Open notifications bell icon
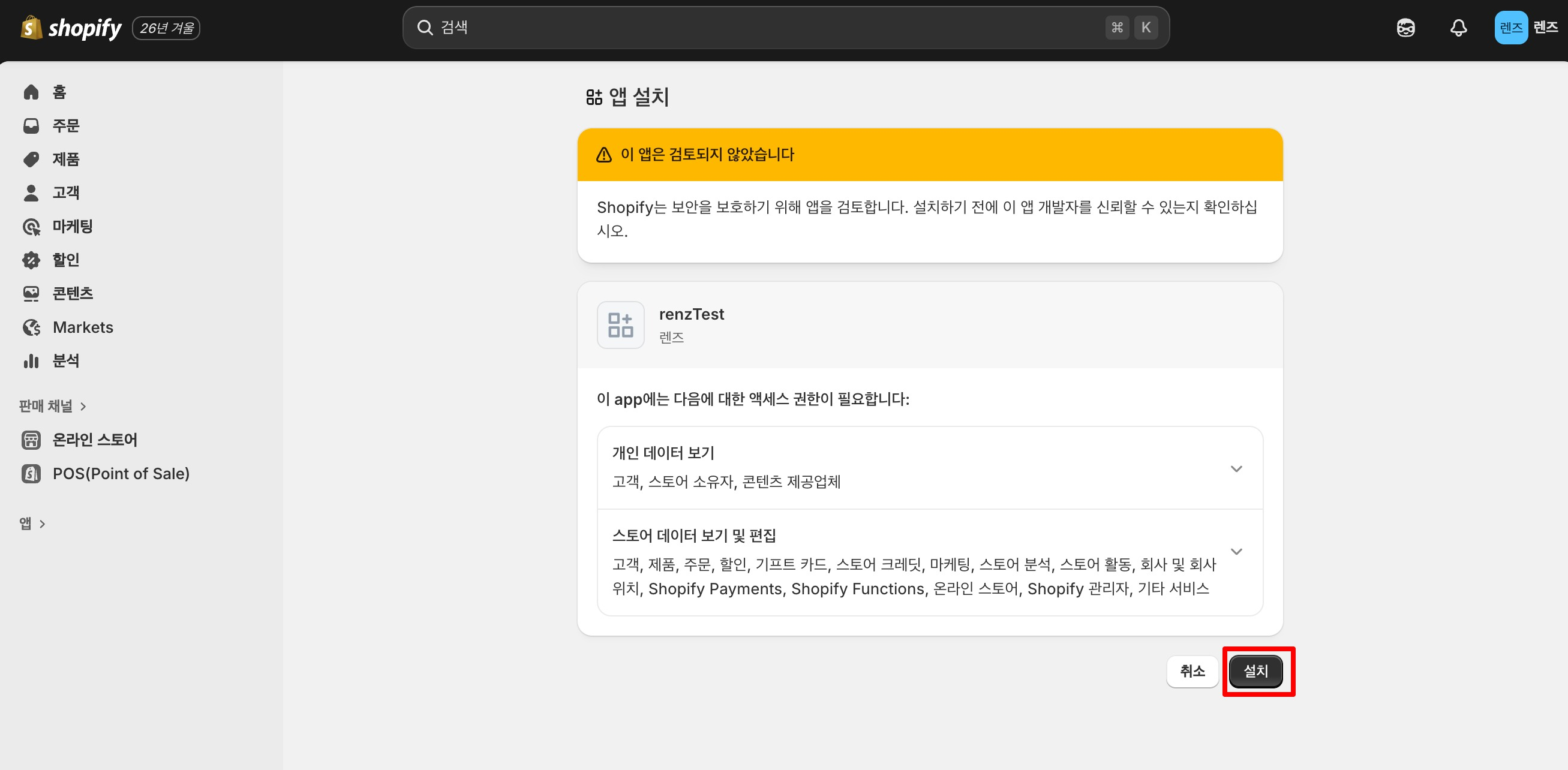This screenshot has height=770, width=1568. 1458,28
